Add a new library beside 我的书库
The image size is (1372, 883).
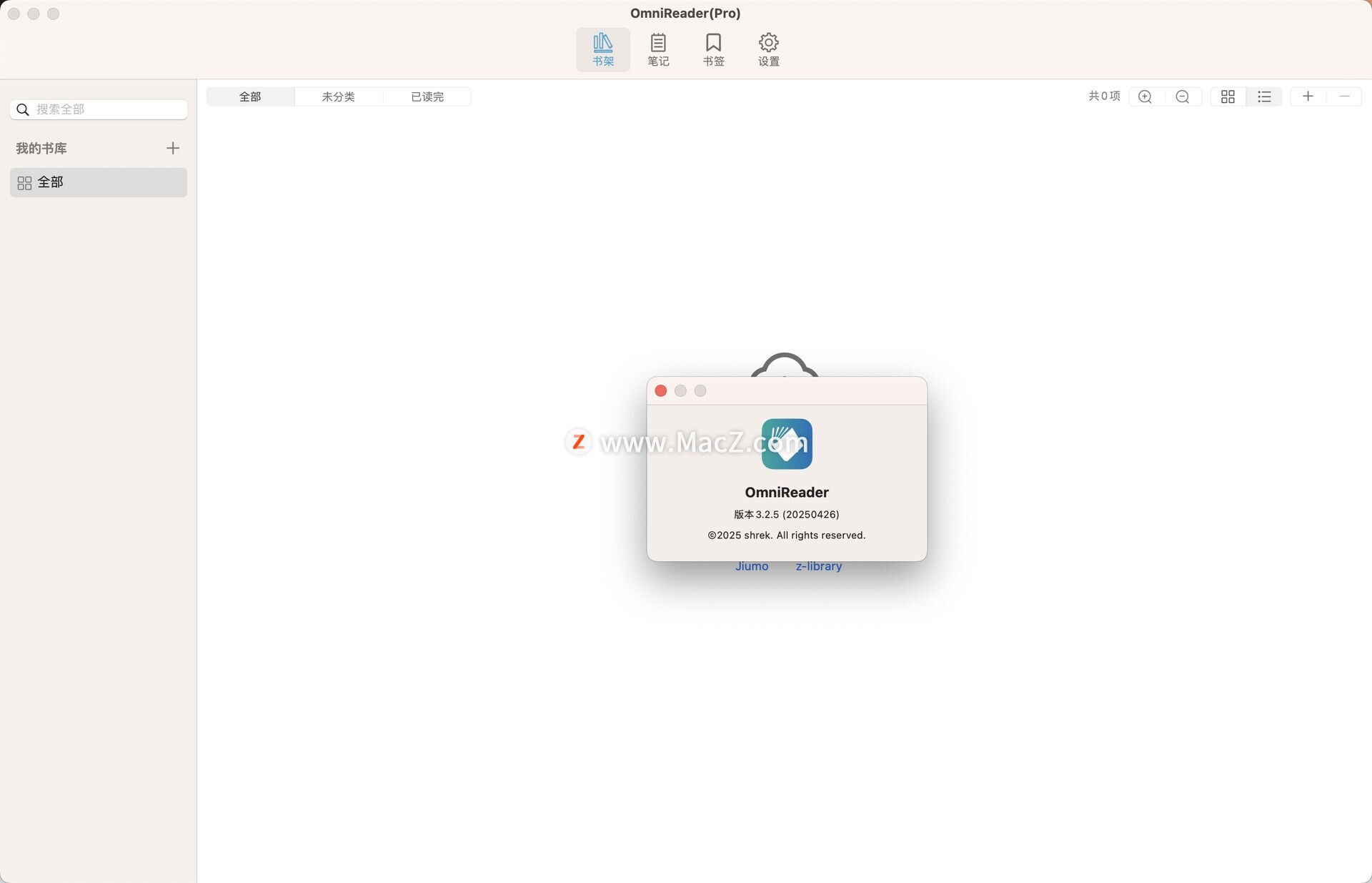click(x=172, y=148)
